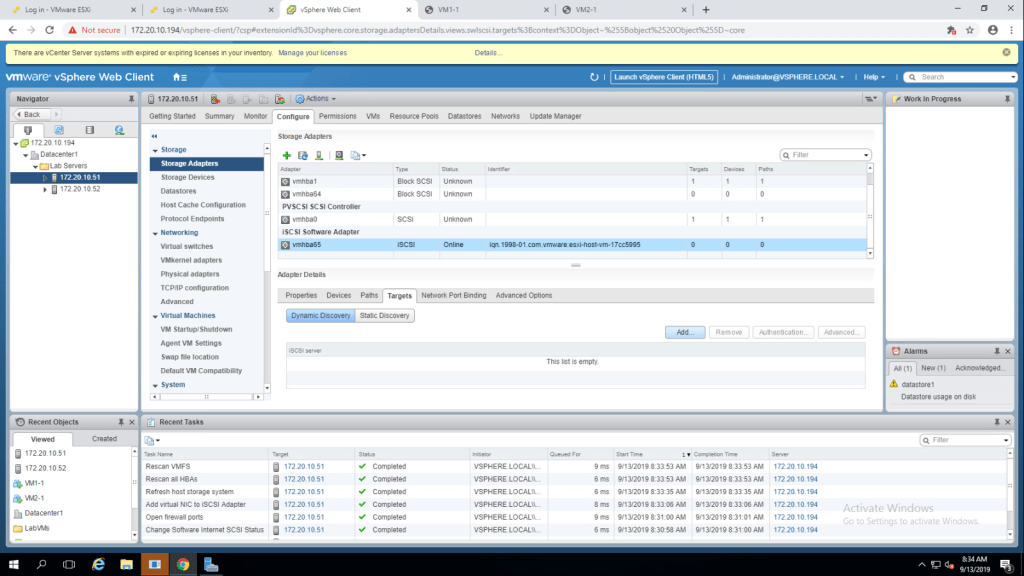Click the vSphere home menu icon

pos(179,77)
